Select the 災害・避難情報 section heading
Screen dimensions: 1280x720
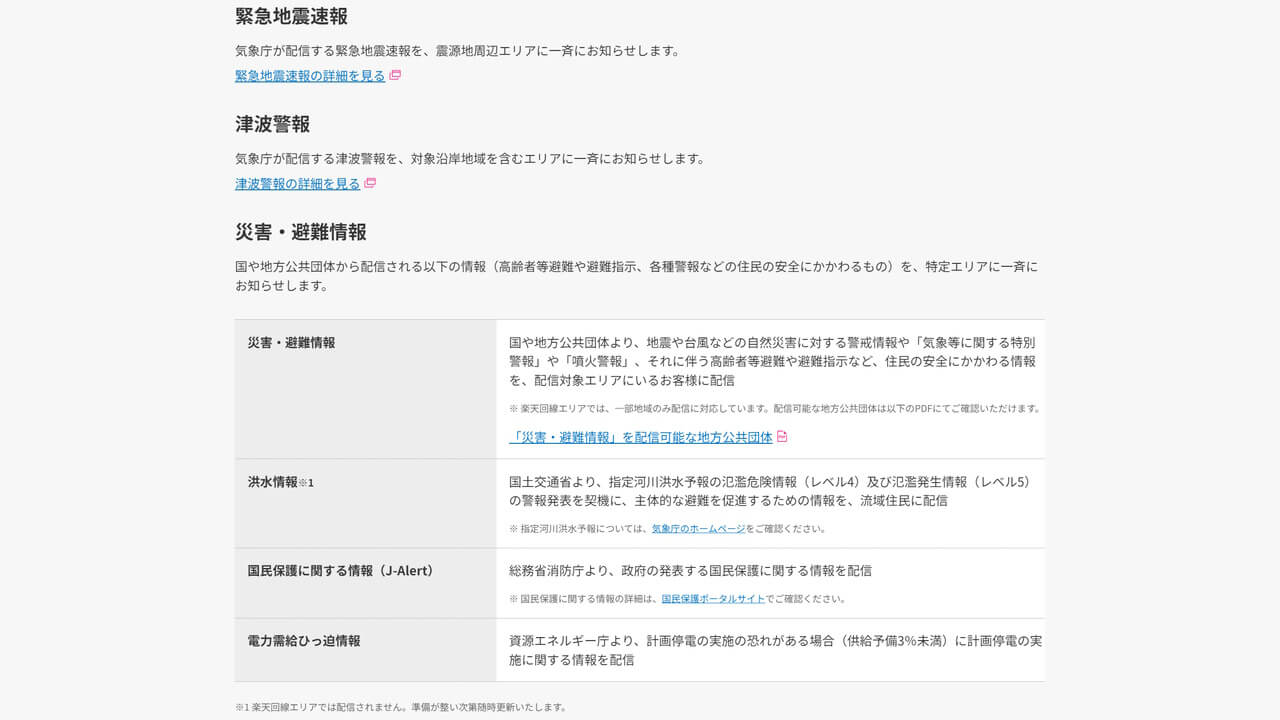tap(301, 231)
